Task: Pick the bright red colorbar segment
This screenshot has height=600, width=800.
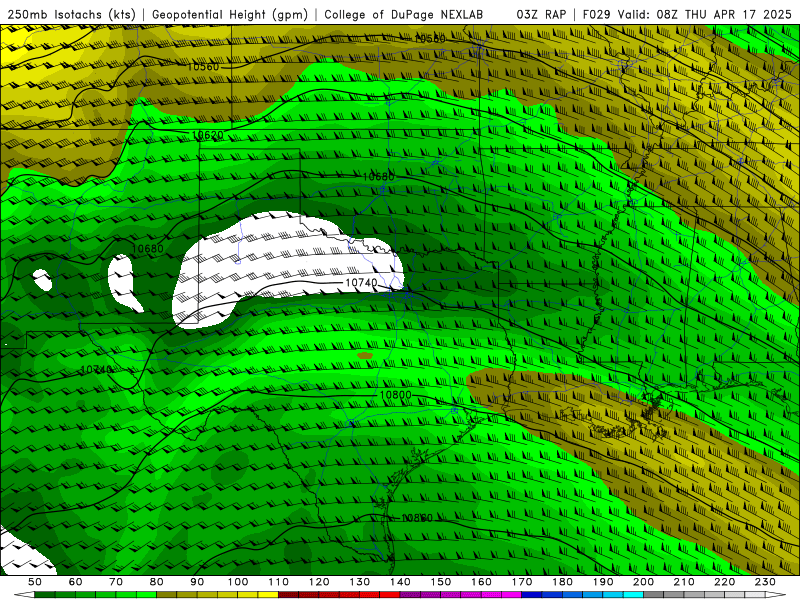Action: (389, 594)
